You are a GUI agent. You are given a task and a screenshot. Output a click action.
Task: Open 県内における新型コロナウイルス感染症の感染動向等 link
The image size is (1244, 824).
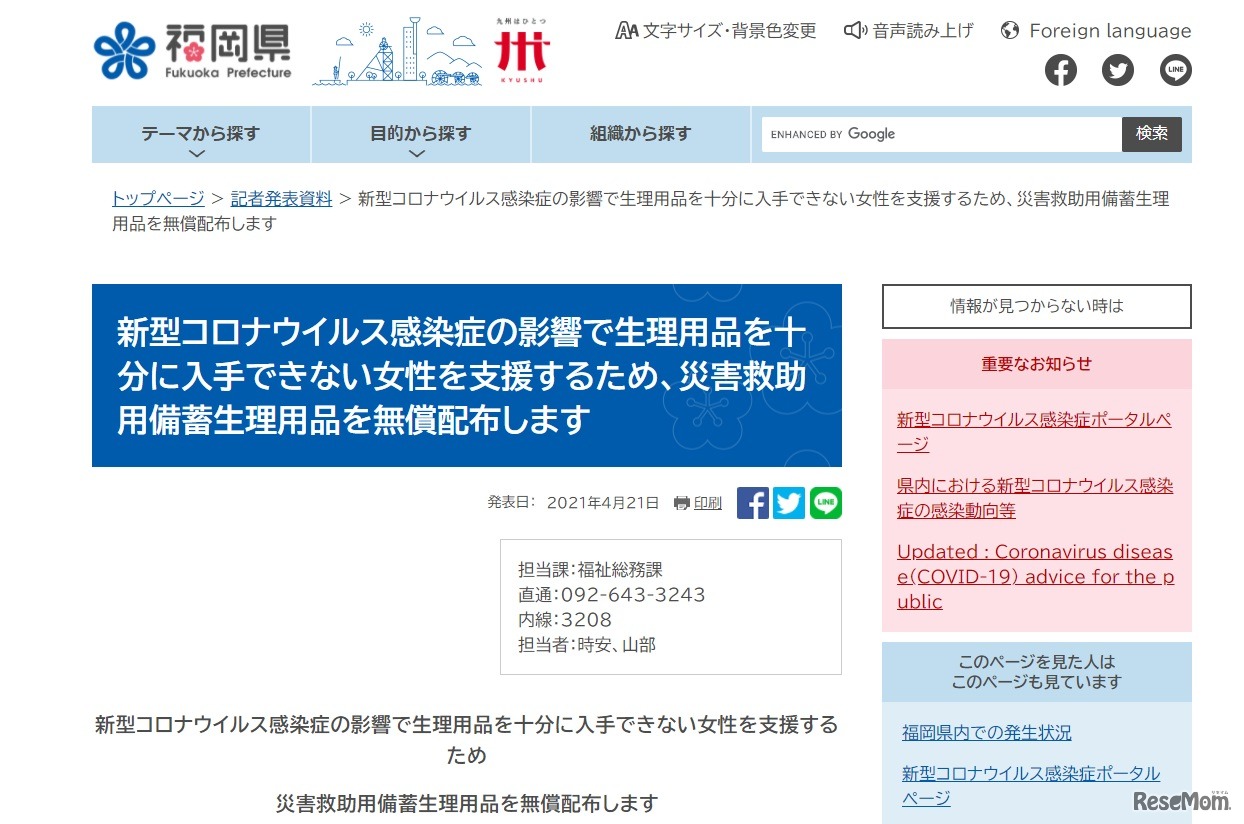tap(1035, 498)
